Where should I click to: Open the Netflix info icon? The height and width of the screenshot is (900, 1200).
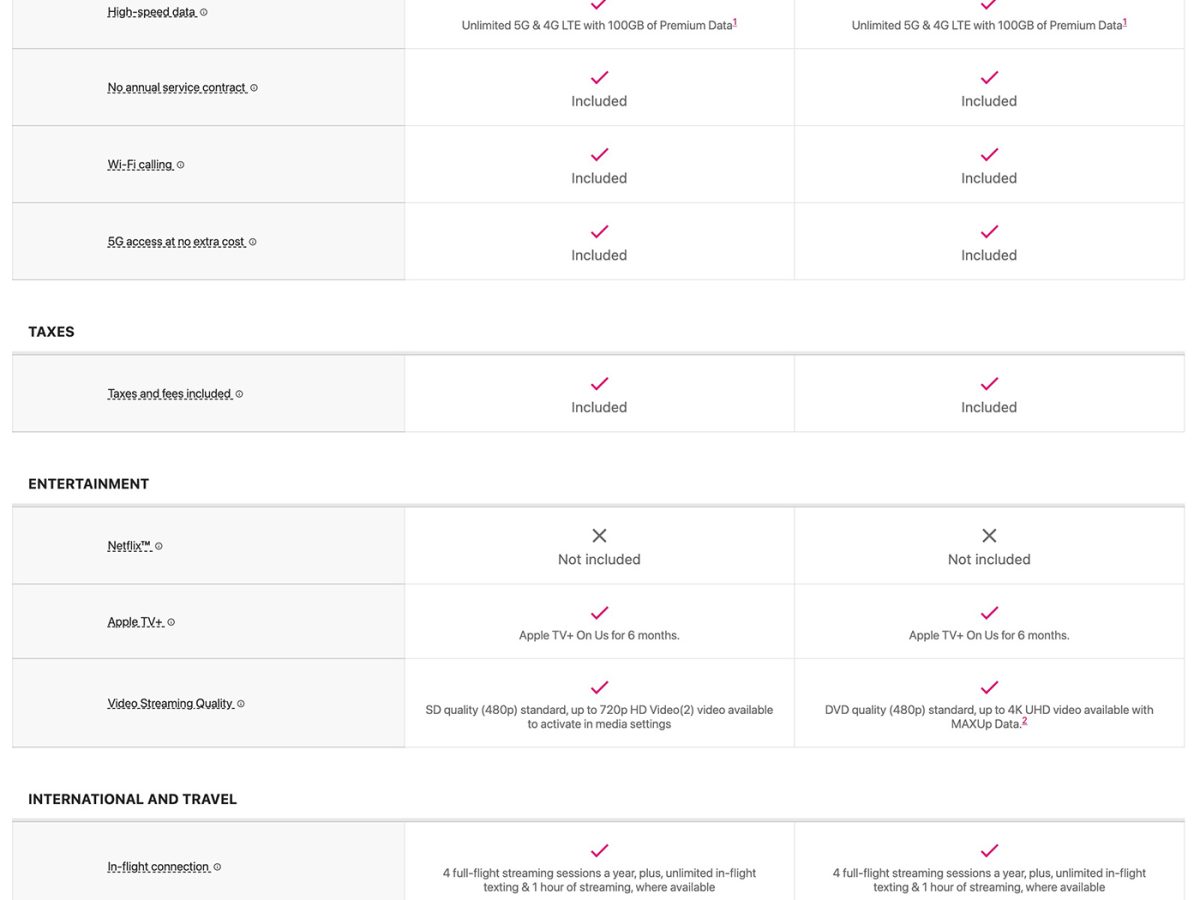[x=159, y=546]
